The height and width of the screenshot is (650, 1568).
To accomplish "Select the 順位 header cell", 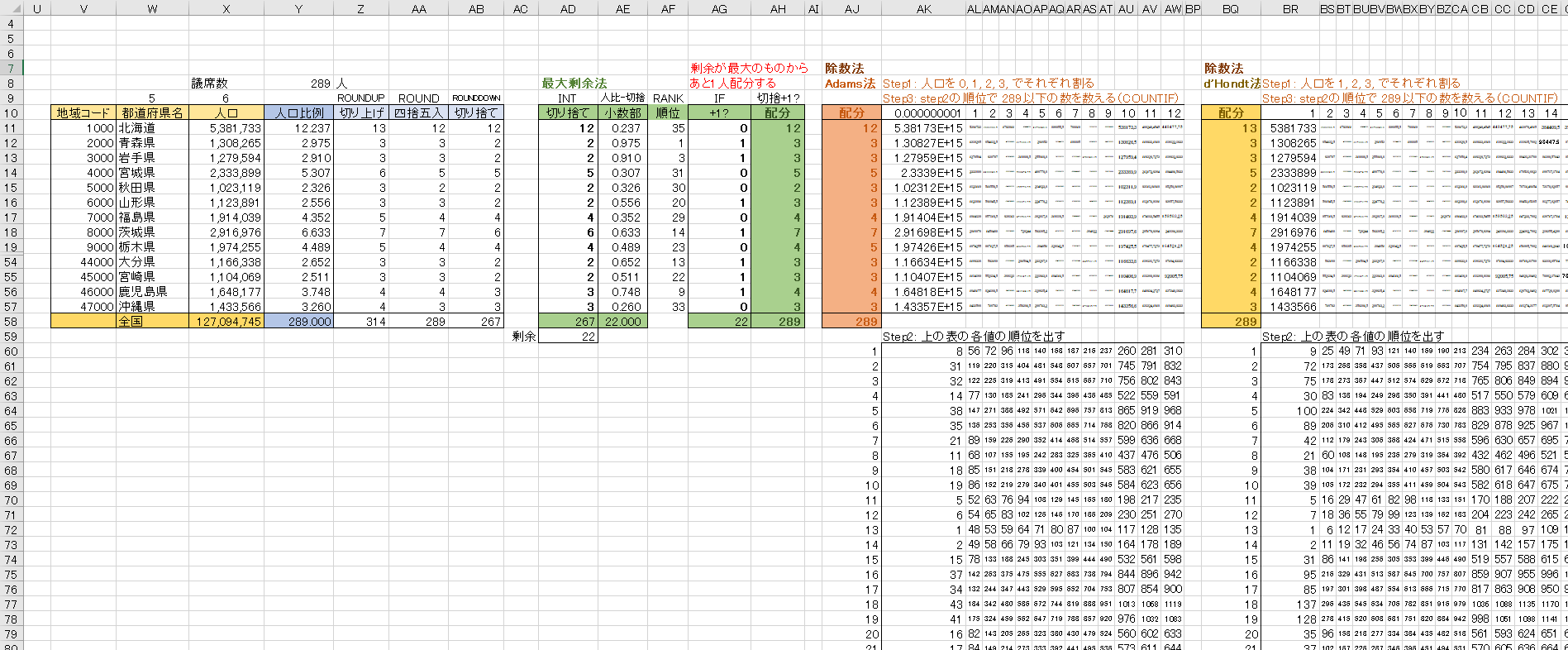I will pos(668,113).
